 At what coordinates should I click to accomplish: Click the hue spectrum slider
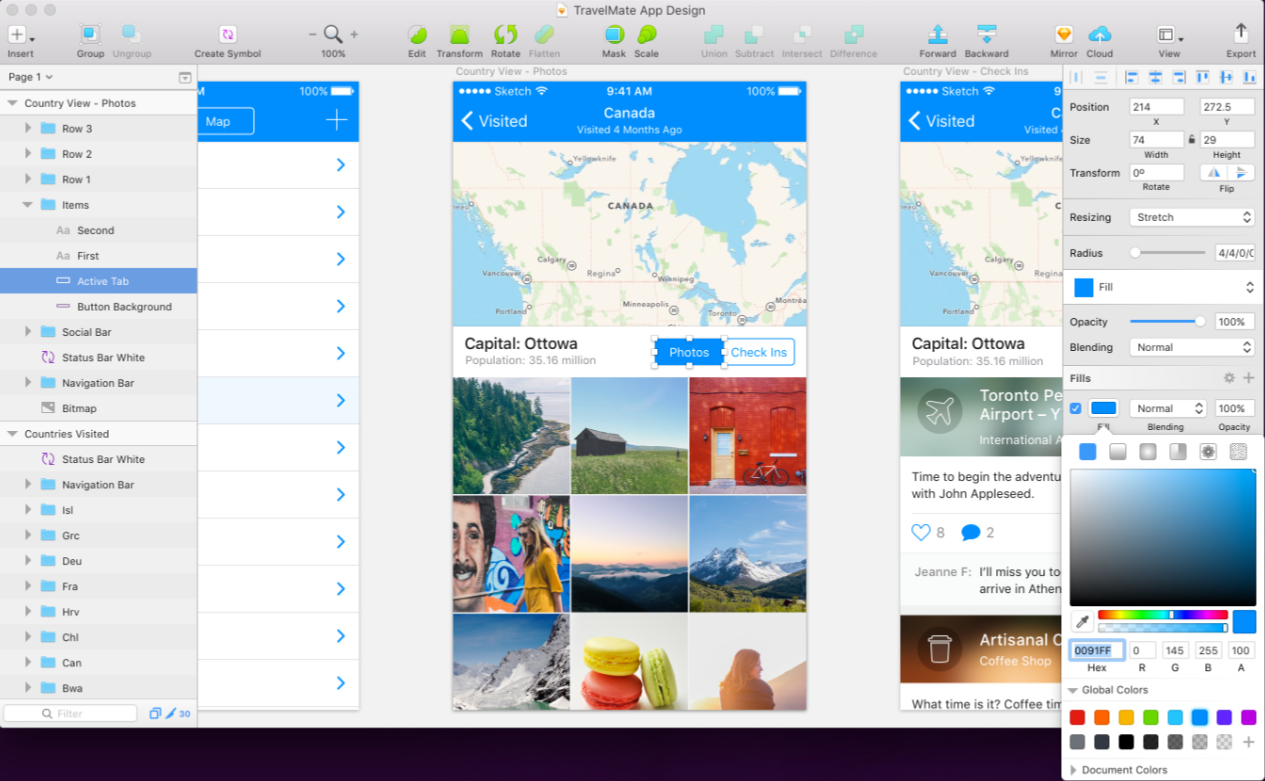[x=1163, y=615]
